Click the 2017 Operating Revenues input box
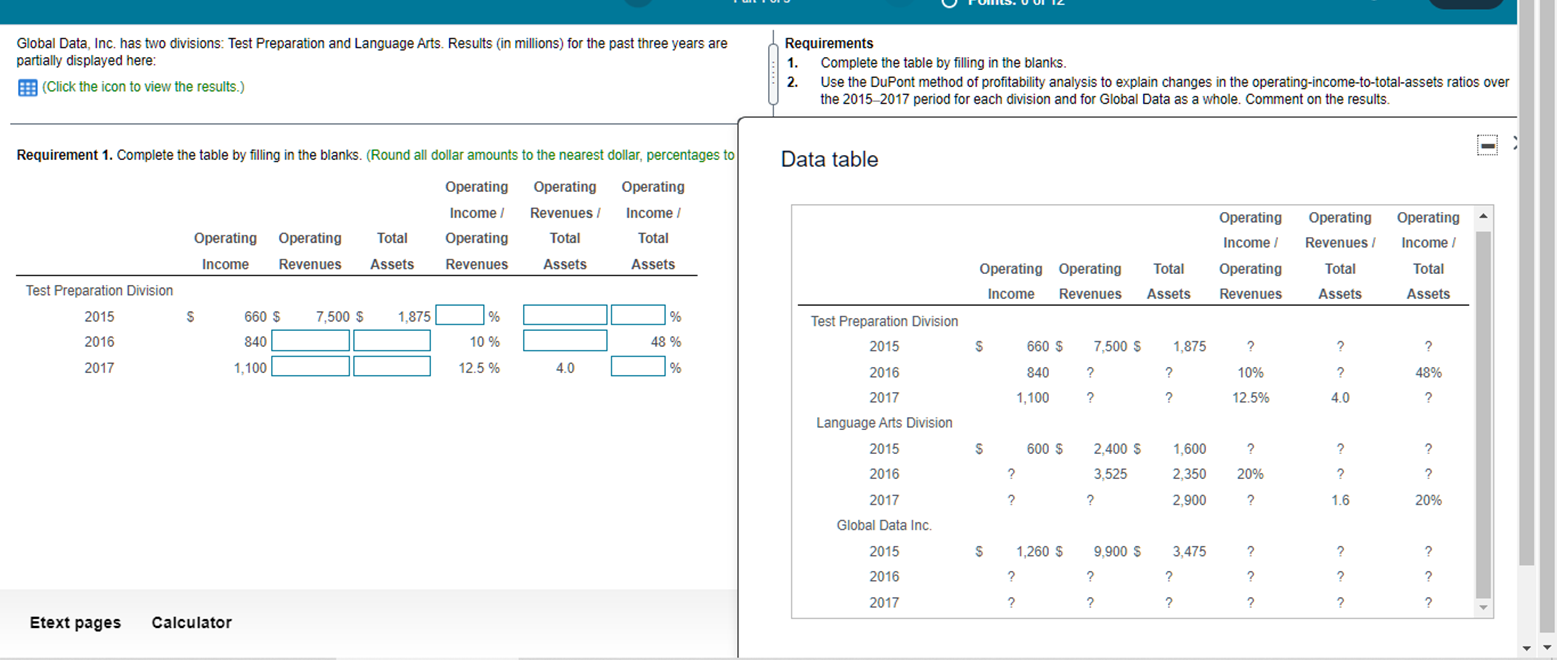Image resolution: width=1557 pixels, height=660 pixels. coord(310,367)
